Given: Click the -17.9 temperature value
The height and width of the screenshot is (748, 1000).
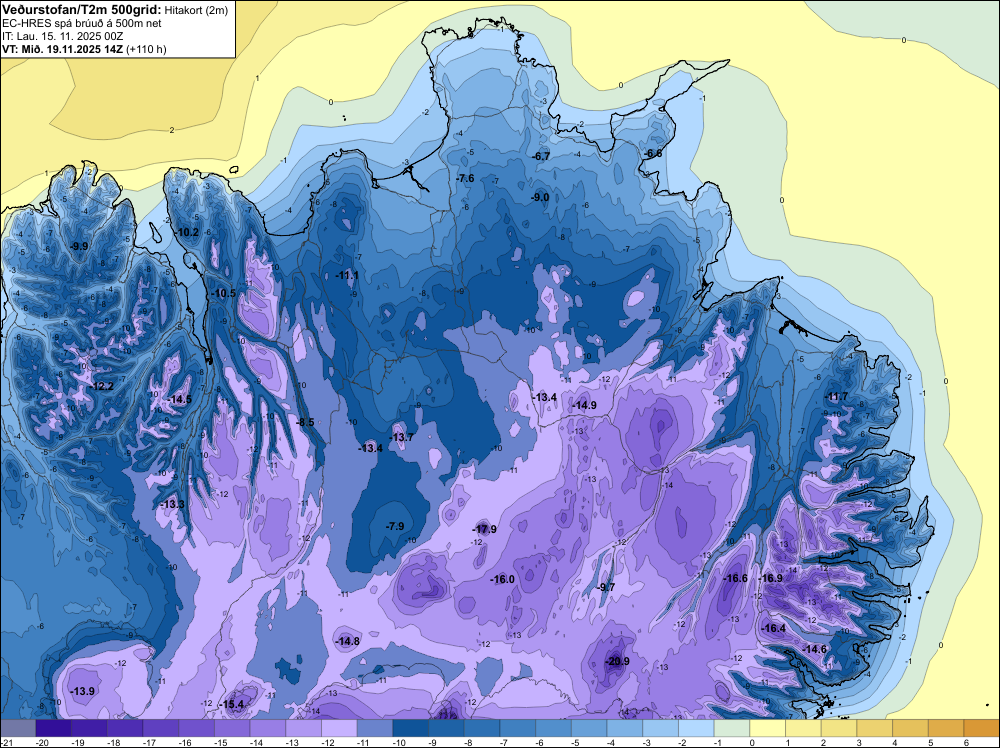Looking at the screenshot, I should [485, 529].
